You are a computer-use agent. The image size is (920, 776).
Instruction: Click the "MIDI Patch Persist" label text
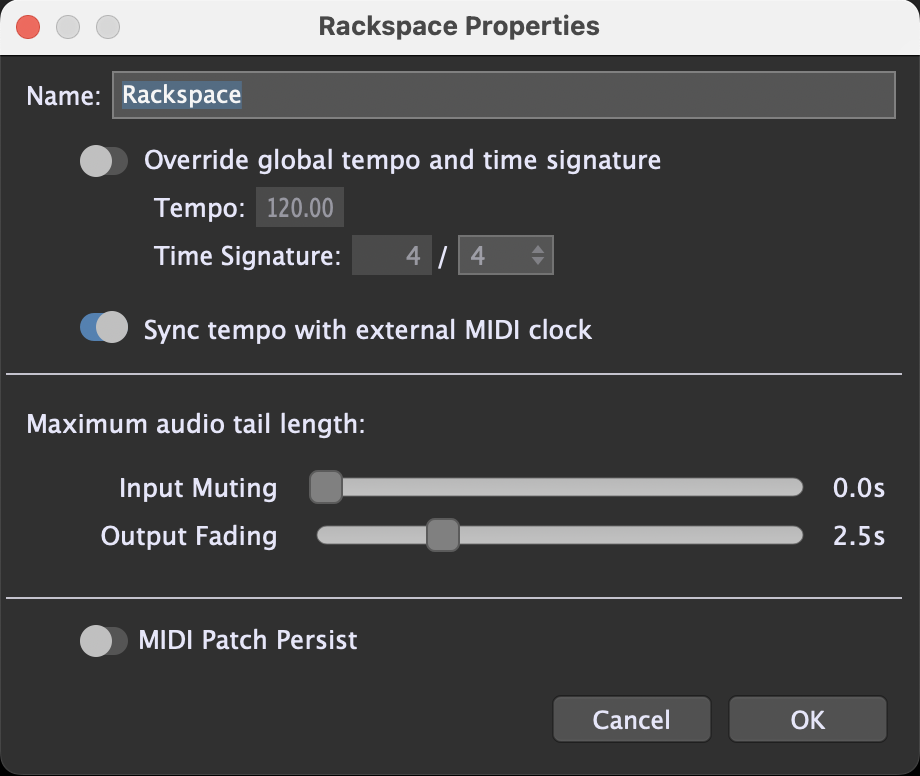click(248, 640)
